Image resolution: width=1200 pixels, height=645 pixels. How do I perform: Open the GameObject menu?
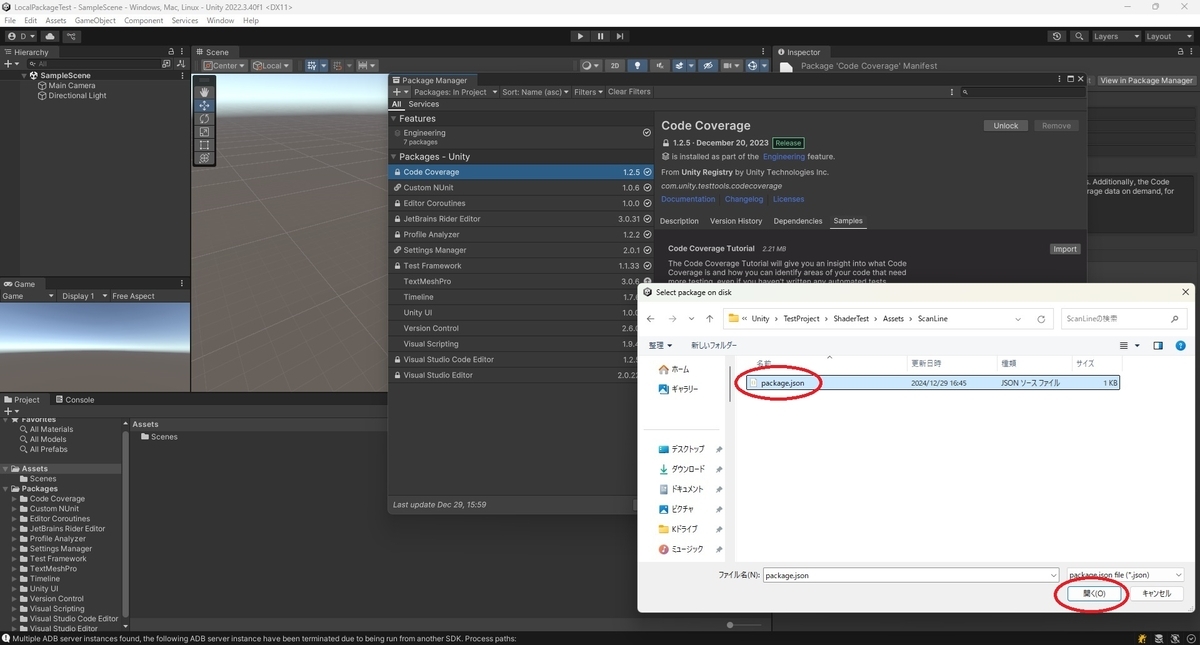tap(95, 20)
